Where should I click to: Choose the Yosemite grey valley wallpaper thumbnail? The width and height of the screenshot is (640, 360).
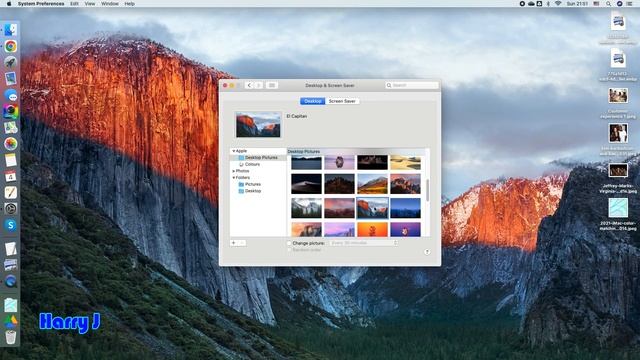tap(306, 208)
